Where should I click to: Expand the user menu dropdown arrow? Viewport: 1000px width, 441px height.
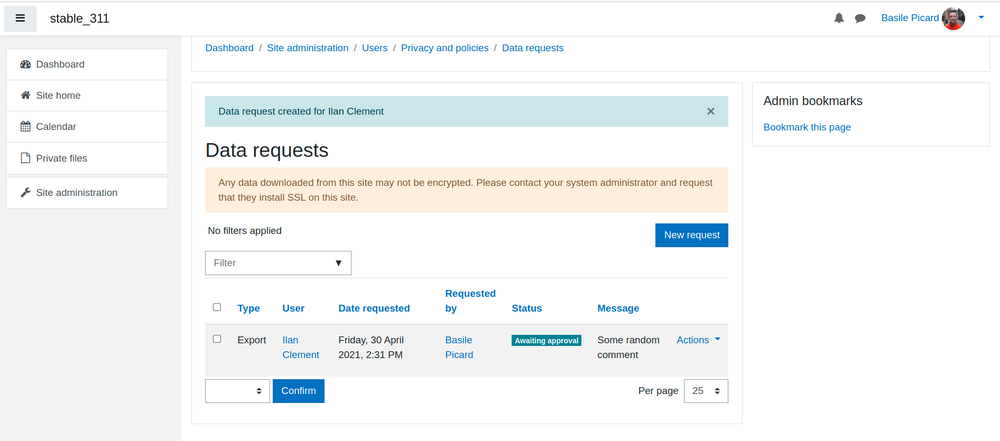click(981, 18)
